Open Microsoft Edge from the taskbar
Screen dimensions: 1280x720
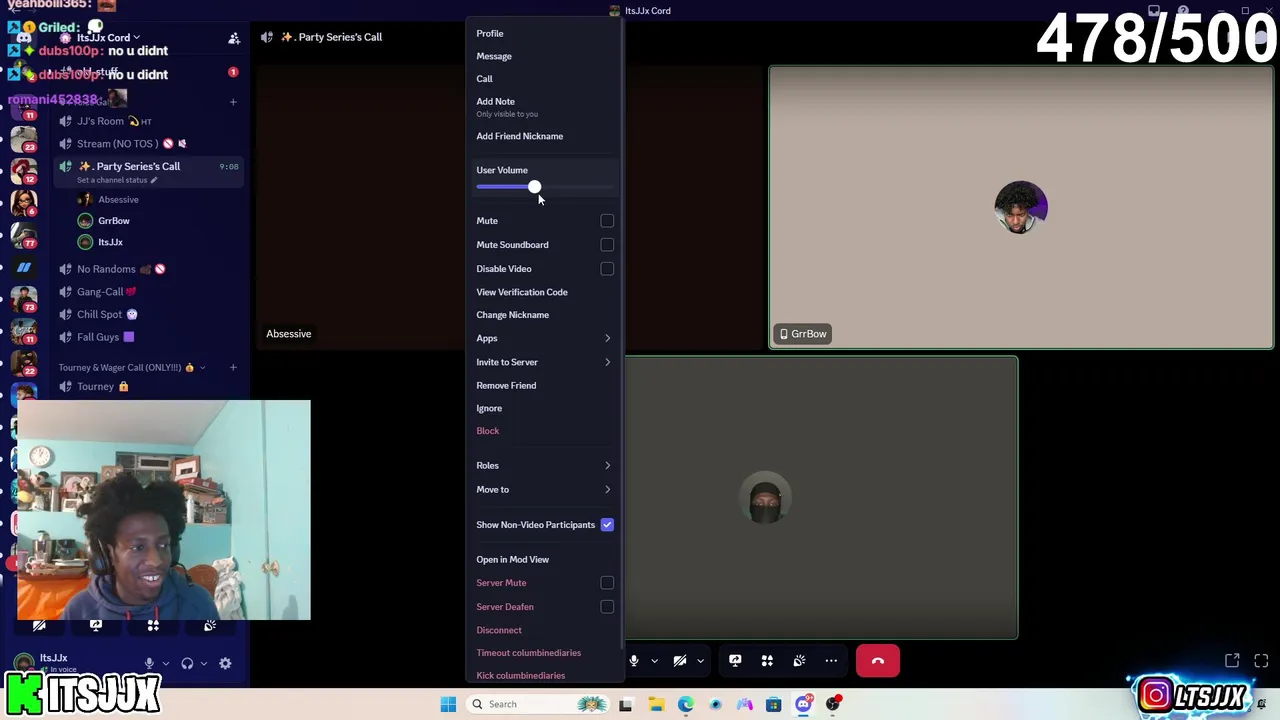coord(685,704)
